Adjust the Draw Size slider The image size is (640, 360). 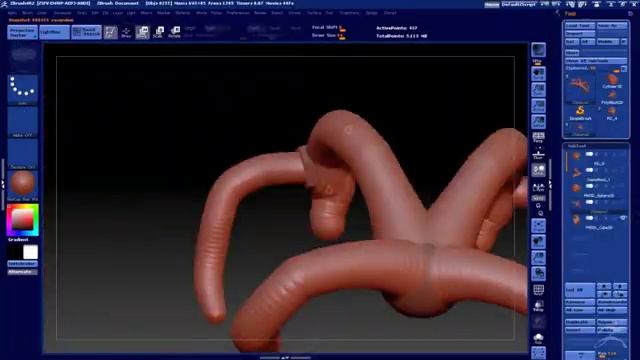pos(329,36)
